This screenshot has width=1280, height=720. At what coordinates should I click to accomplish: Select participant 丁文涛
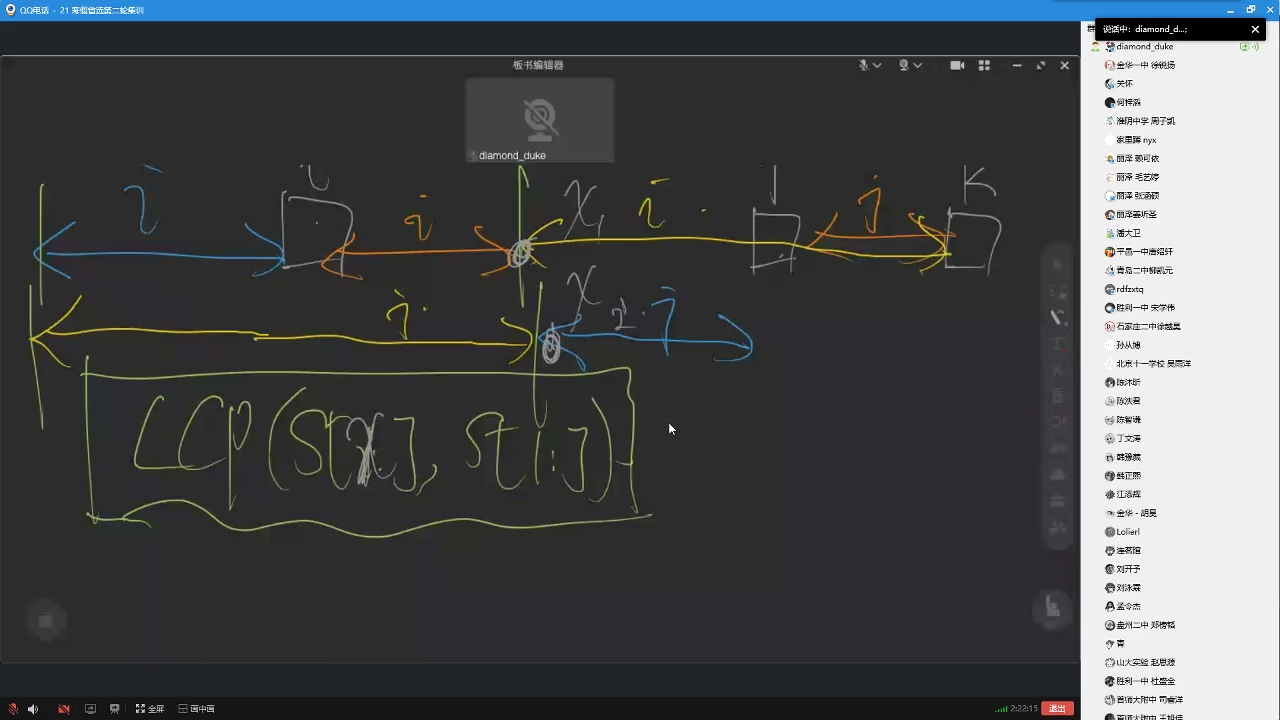pos(1128,438)
